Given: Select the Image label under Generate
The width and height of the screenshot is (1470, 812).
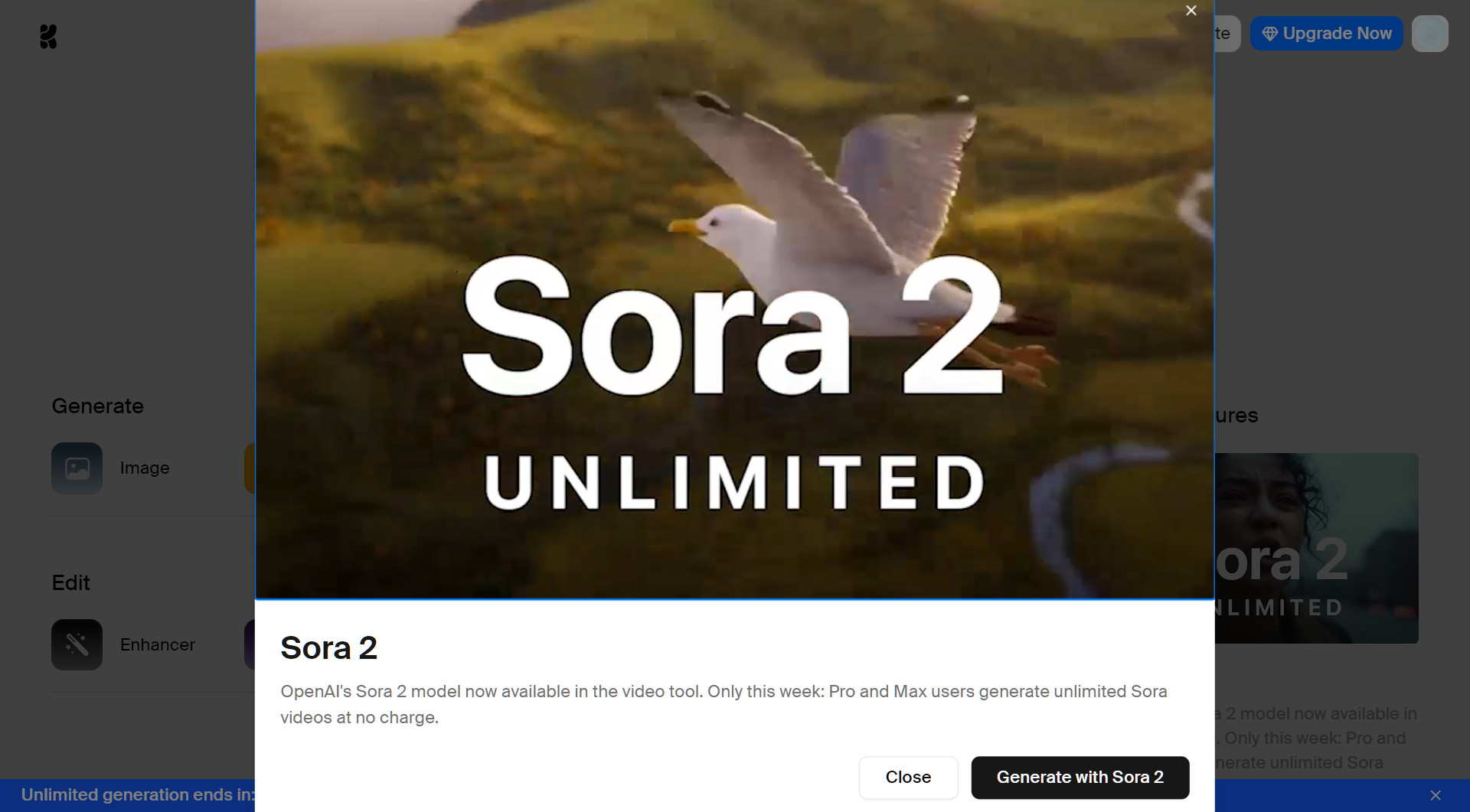Looking at the screenshot, I should pos(145,468).
